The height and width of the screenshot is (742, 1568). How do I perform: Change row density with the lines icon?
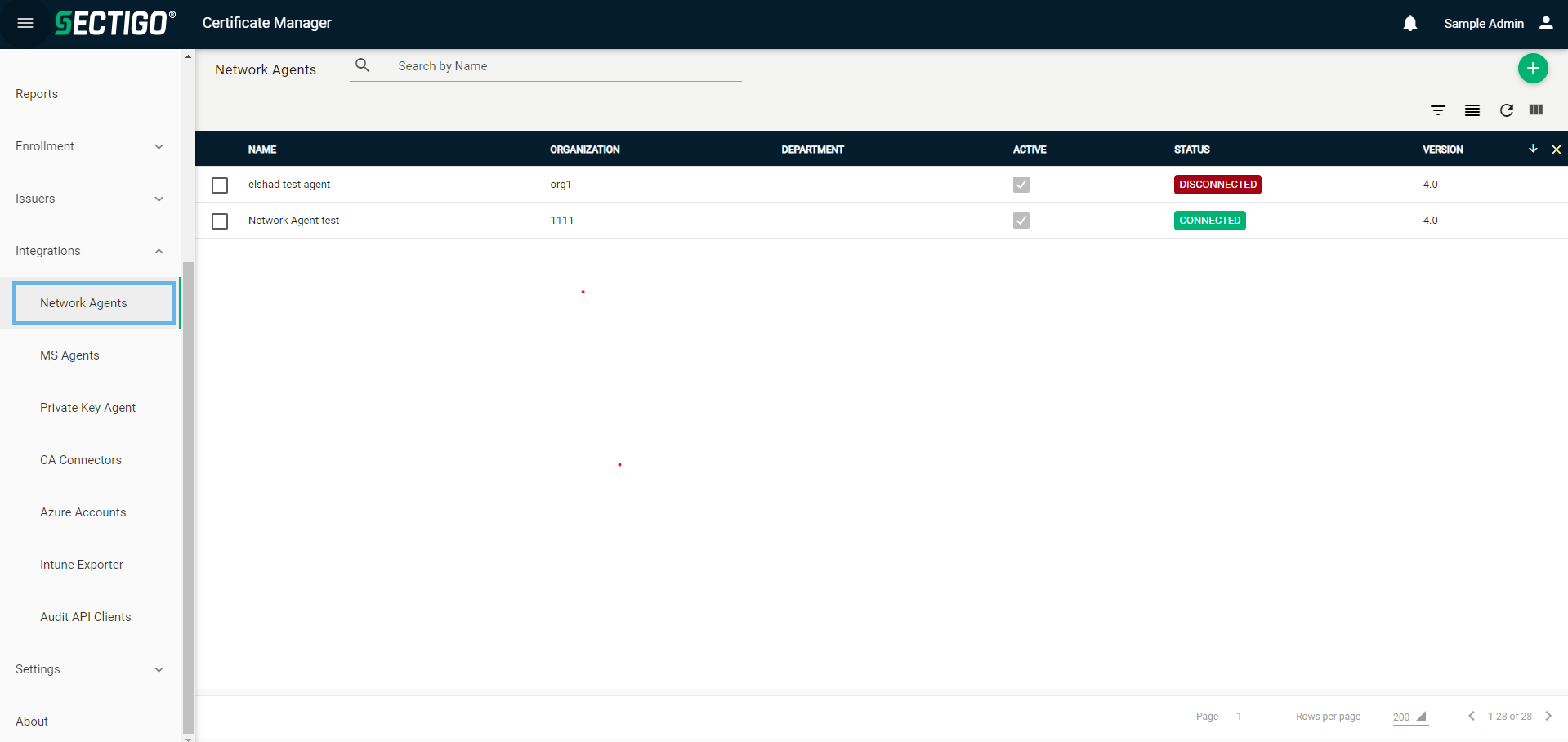tap(1472, 110)
